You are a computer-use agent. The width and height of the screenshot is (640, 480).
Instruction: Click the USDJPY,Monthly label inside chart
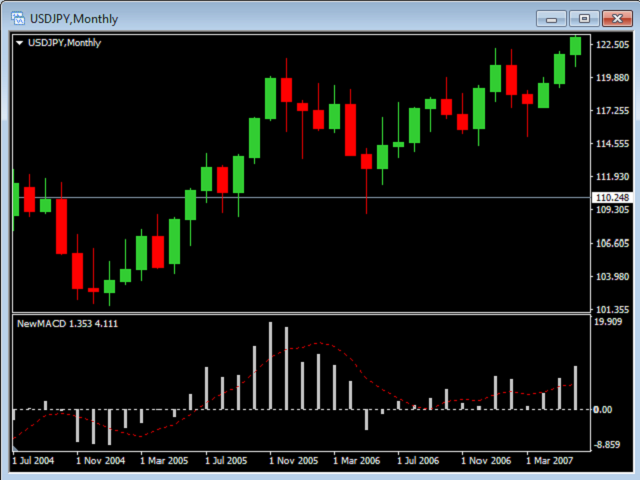(64, 43)
